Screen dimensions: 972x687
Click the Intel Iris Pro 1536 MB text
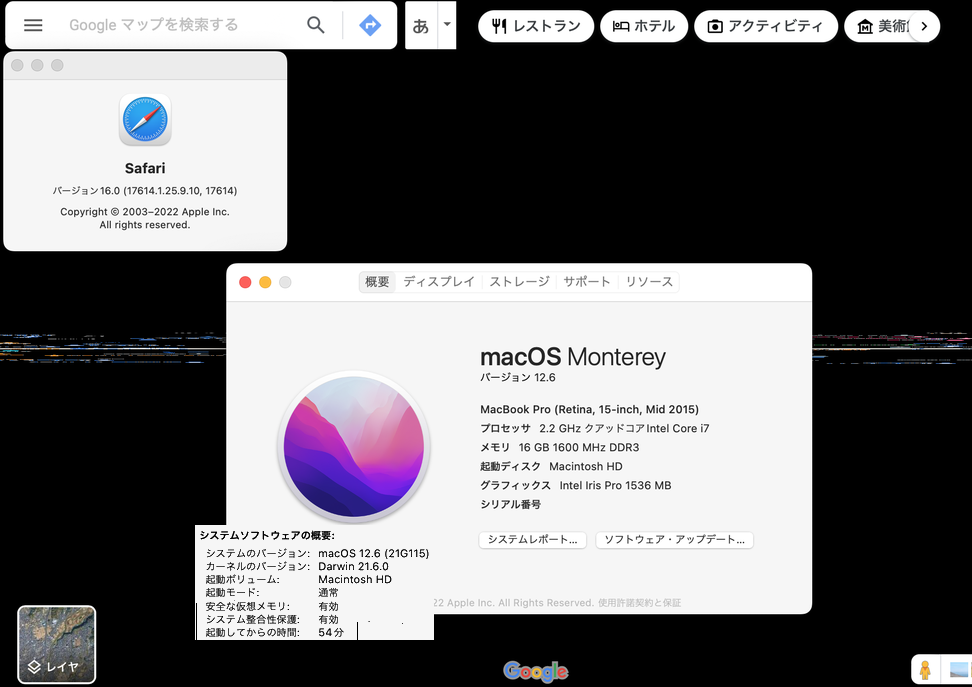point(616,485)
